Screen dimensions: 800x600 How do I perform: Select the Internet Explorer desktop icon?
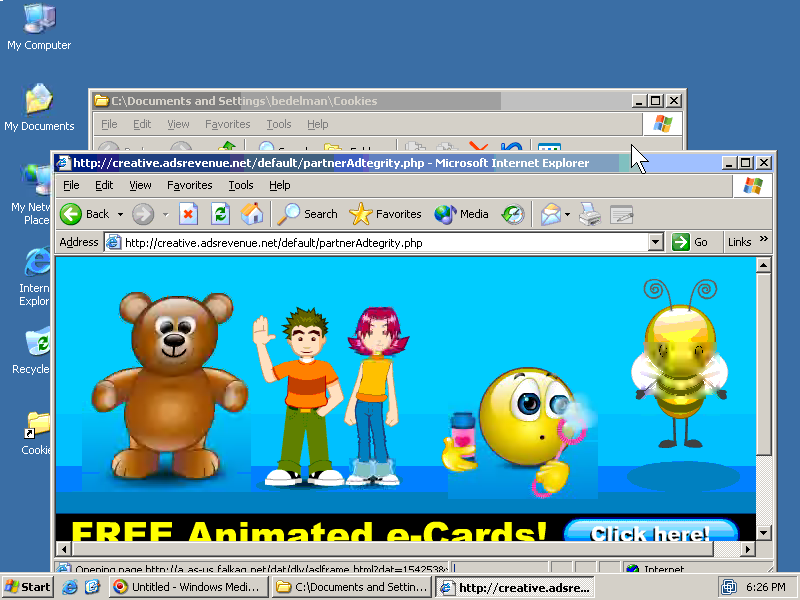click(35, 277)
